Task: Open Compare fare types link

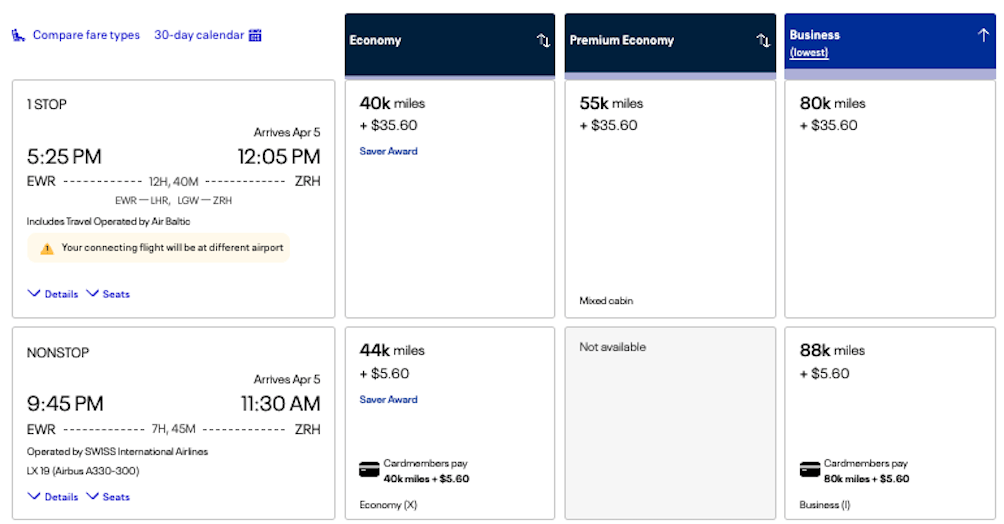Action: [86, 35]
